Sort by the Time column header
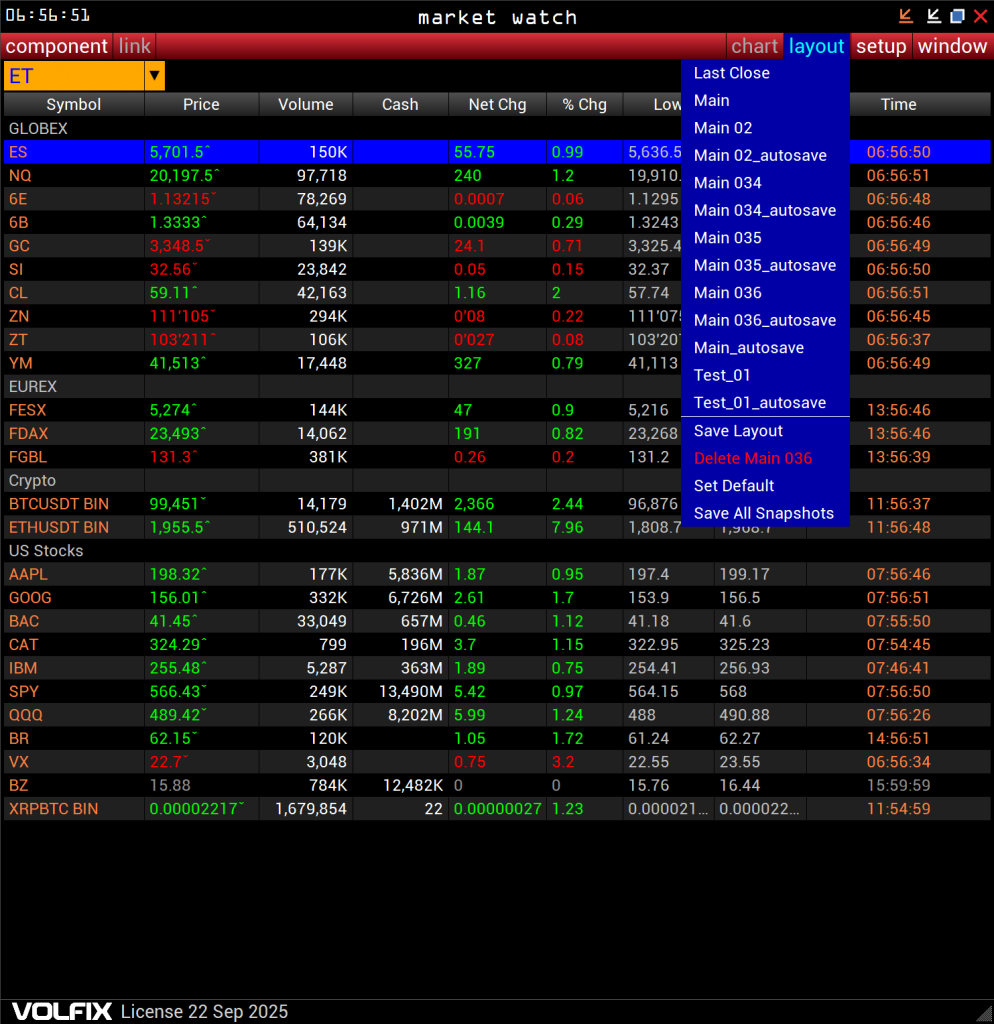The image size is (994, 1024). [x=898, y=104]
